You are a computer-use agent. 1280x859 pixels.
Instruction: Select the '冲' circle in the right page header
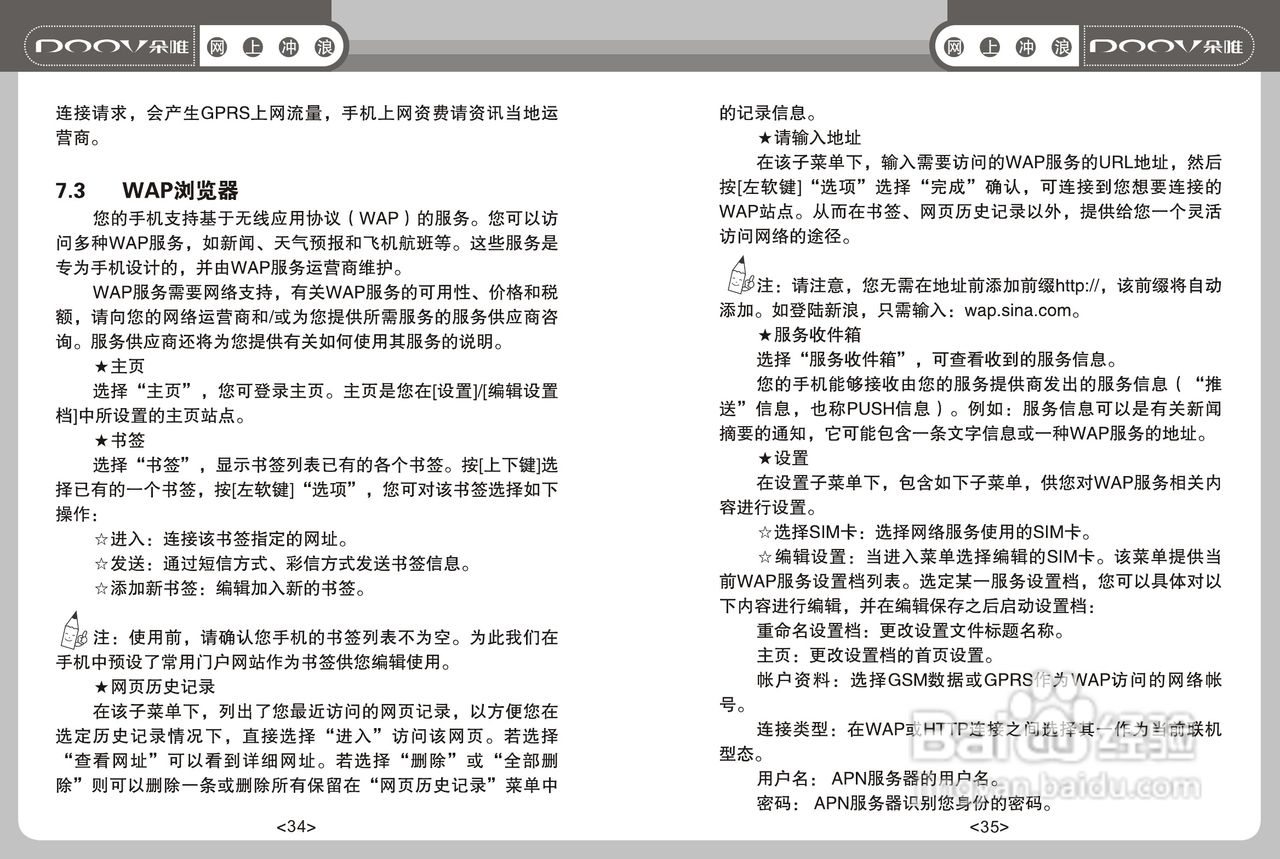point(1026,47)
